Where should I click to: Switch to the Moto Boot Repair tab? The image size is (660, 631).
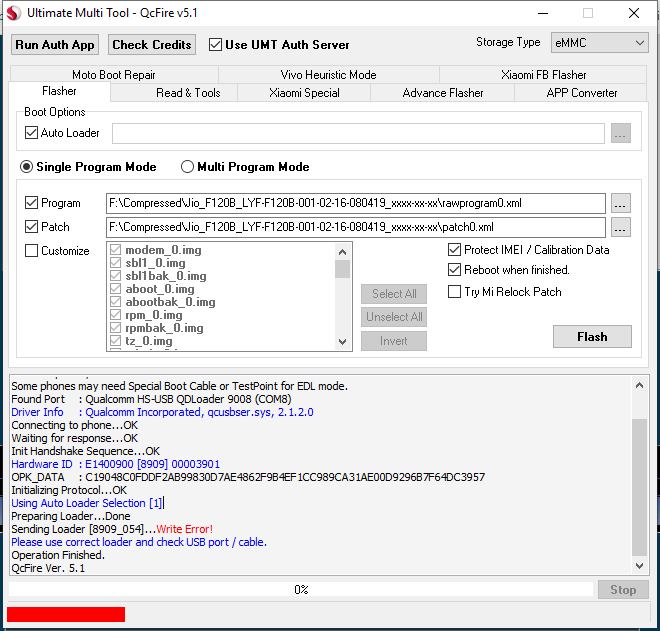114,75
